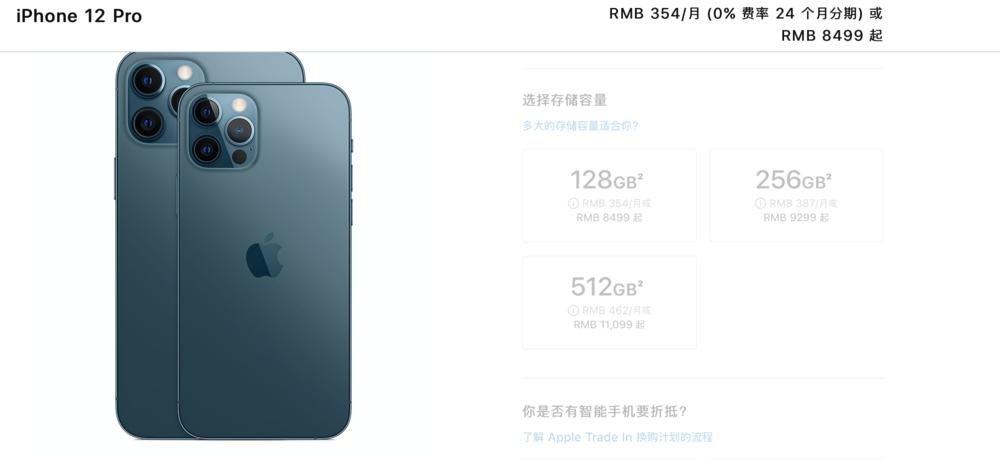
Task: Choose the 256GB storage option
Action: coord(796,195)
